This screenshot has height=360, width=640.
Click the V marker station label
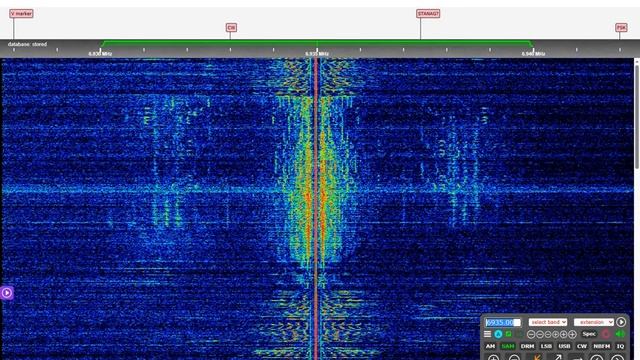point(21,13)
